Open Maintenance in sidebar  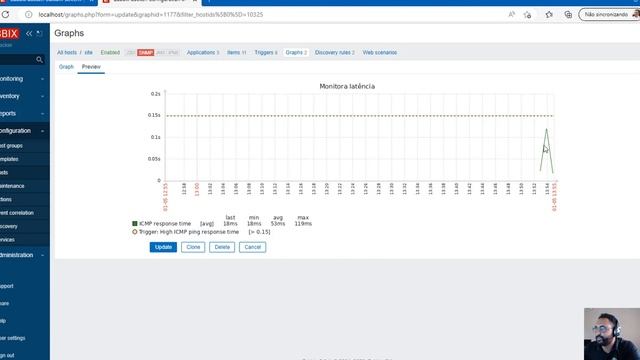[x=12, y=186]
